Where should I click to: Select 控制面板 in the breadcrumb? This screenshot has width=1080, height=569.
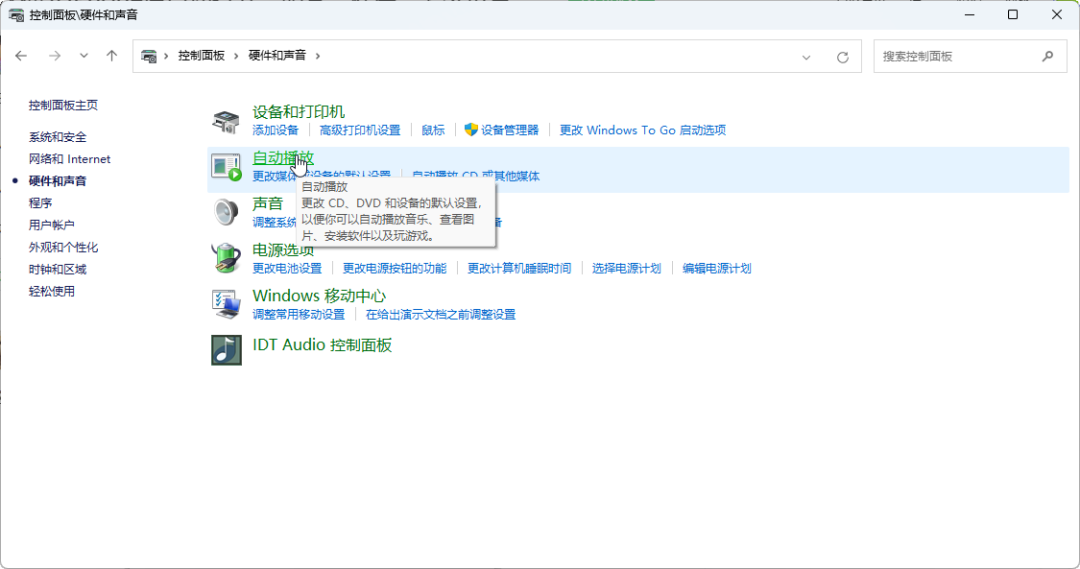pos(201,56)
